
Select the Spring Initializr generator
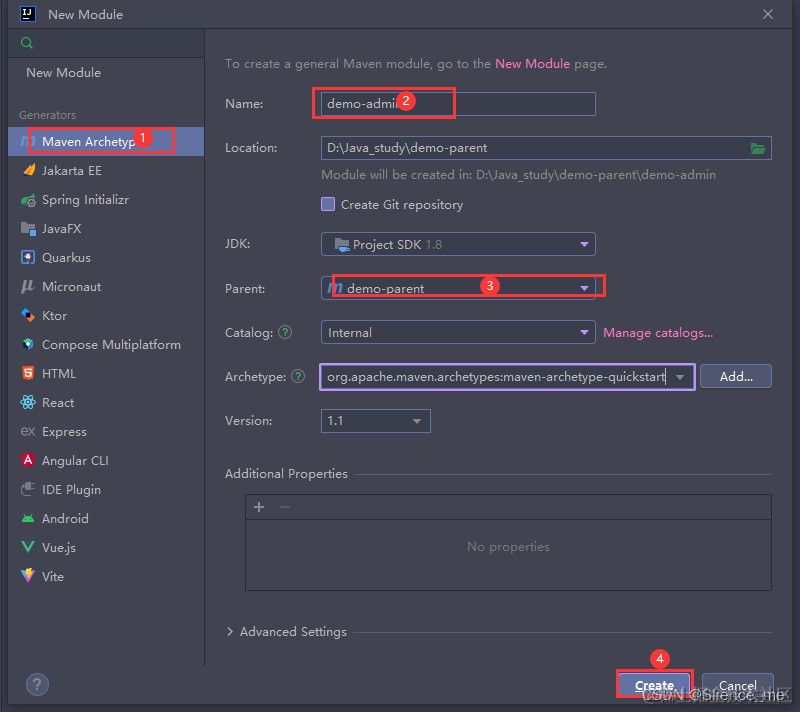(106, 200)
